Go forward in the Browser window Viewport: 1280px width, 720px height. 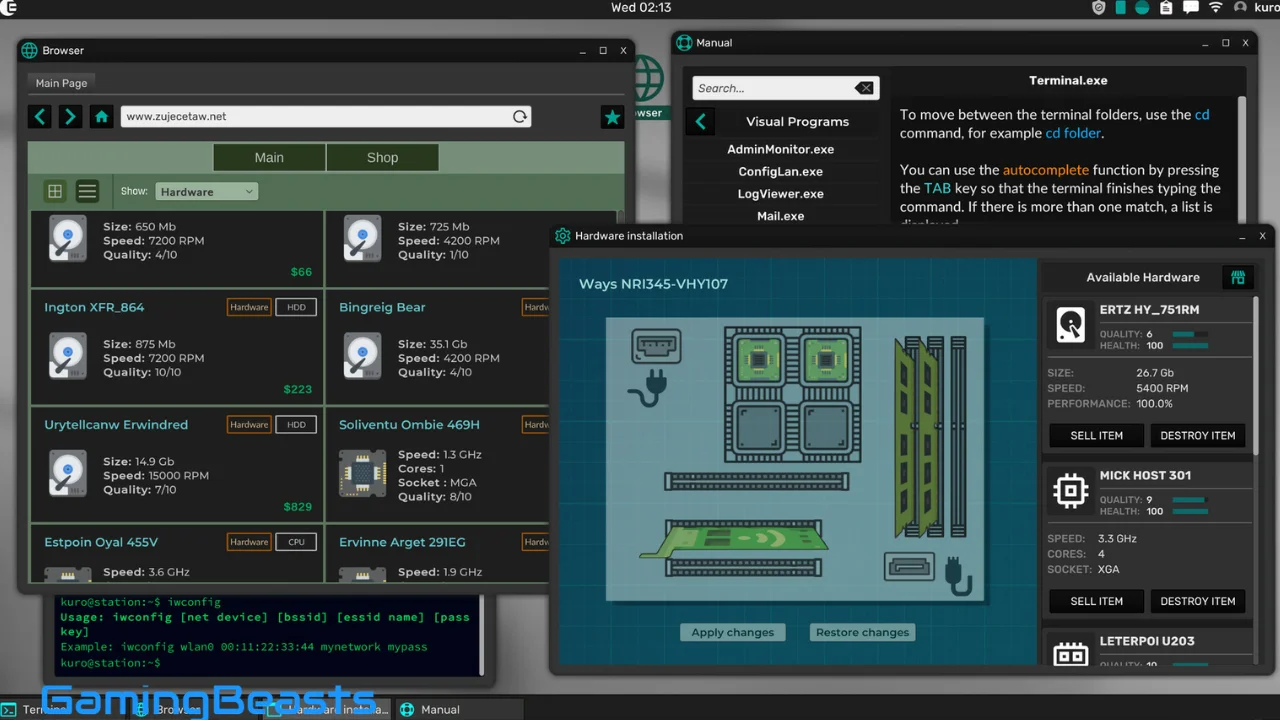click(x=70, y=117)
